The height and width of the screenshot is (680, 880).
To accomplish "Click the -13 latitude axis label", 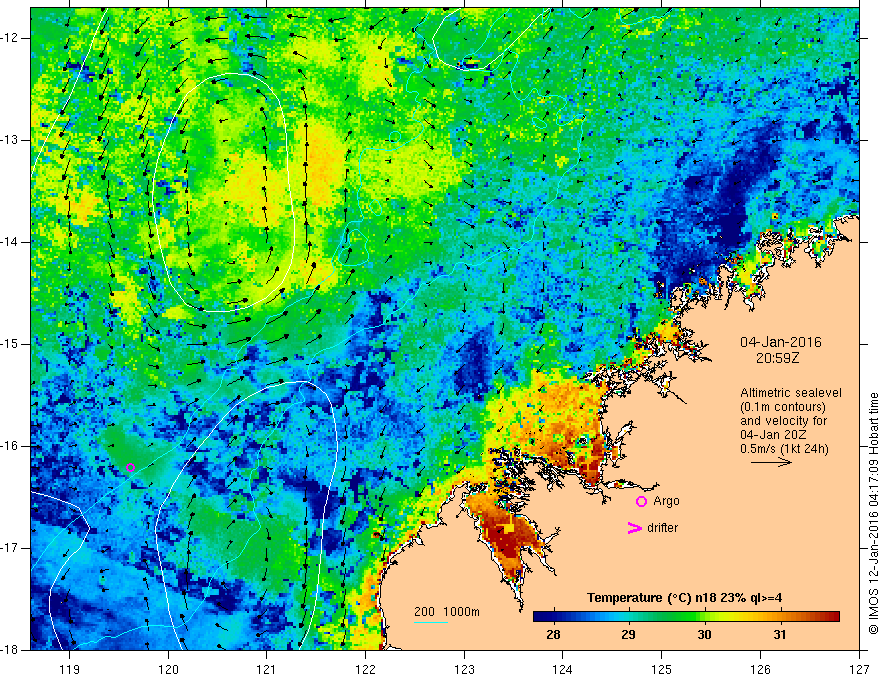I will (10, 140).
